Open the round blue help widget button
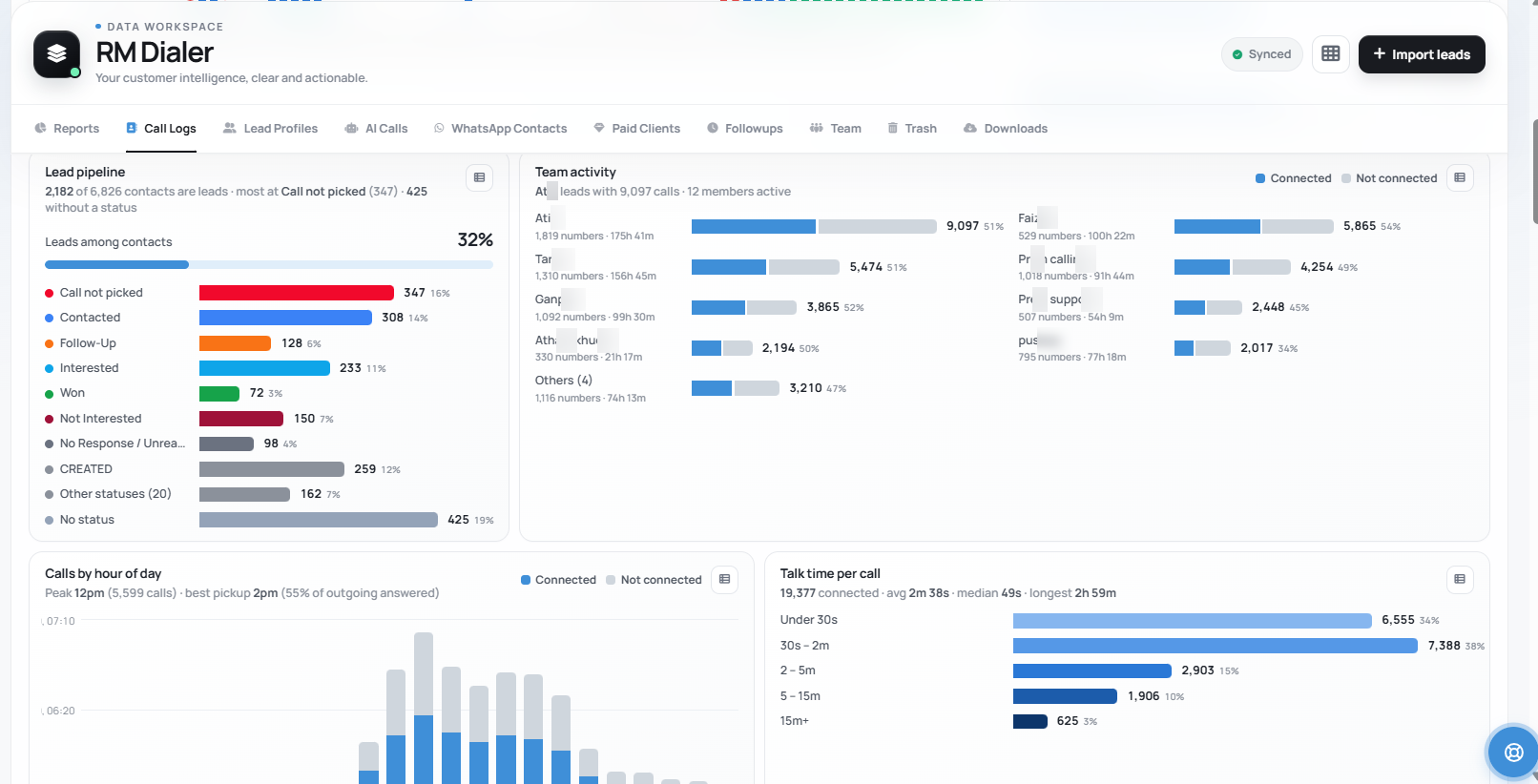 (1513, 753)
